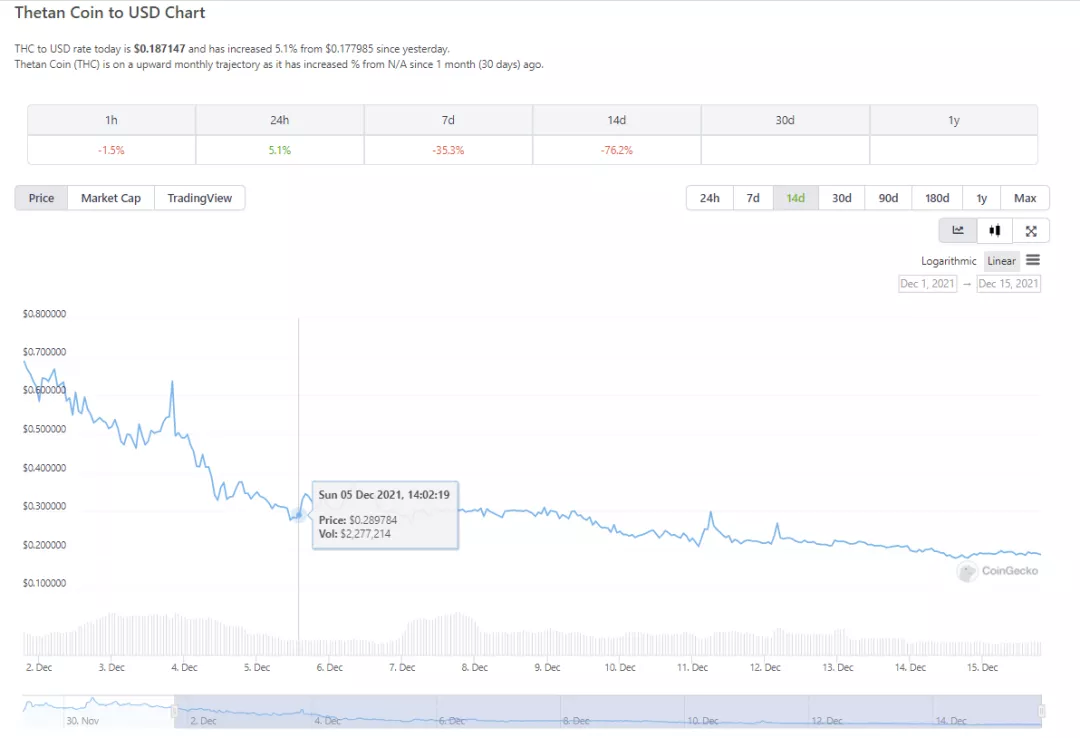Screen dimensions: 1080x738
Task: Click Thetan Coin to USD Chart heading
Action: point(110,12)
